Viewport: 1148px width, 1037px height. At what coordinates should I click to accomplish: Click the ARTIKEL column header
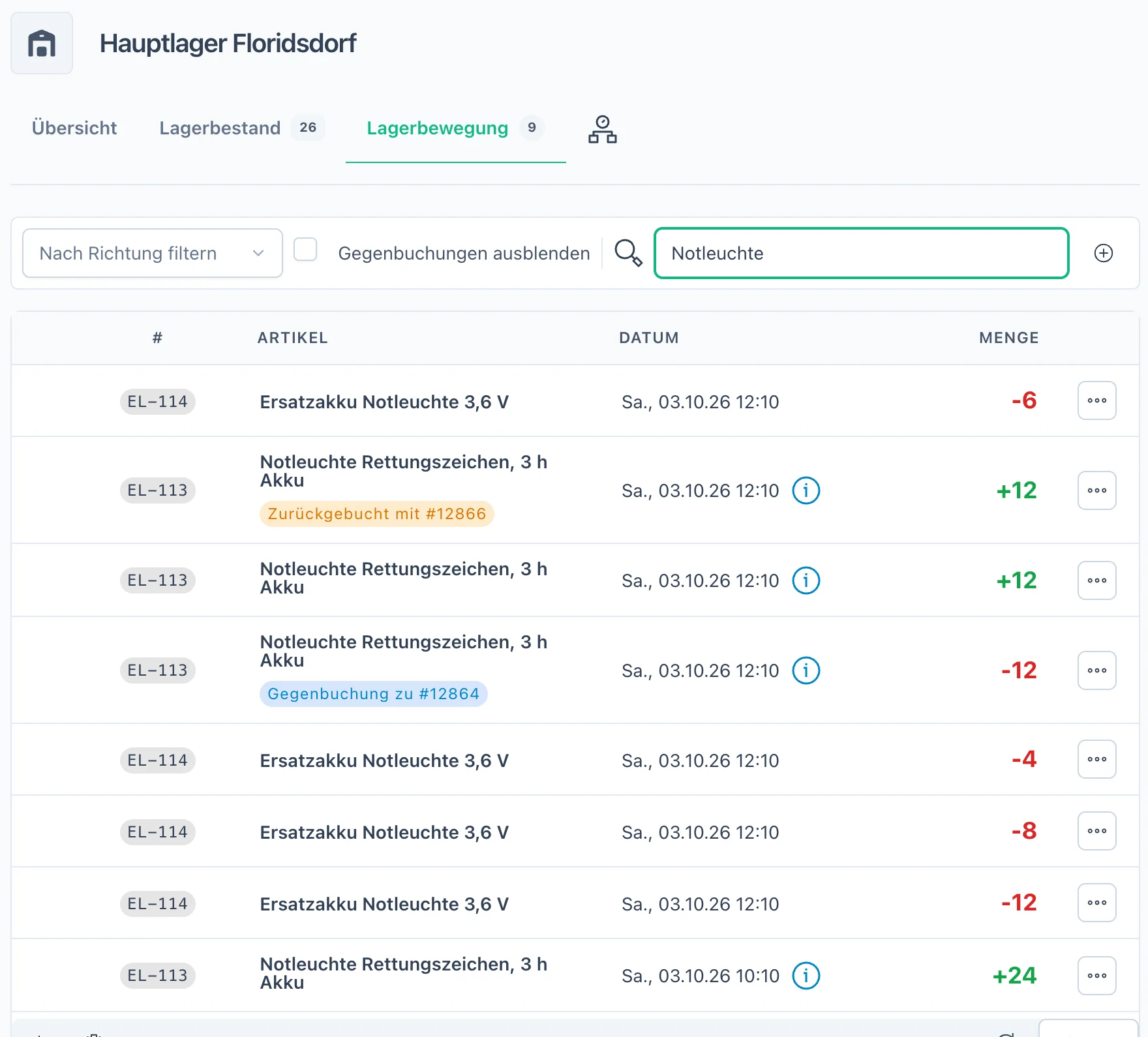click(x=293, y=338)
